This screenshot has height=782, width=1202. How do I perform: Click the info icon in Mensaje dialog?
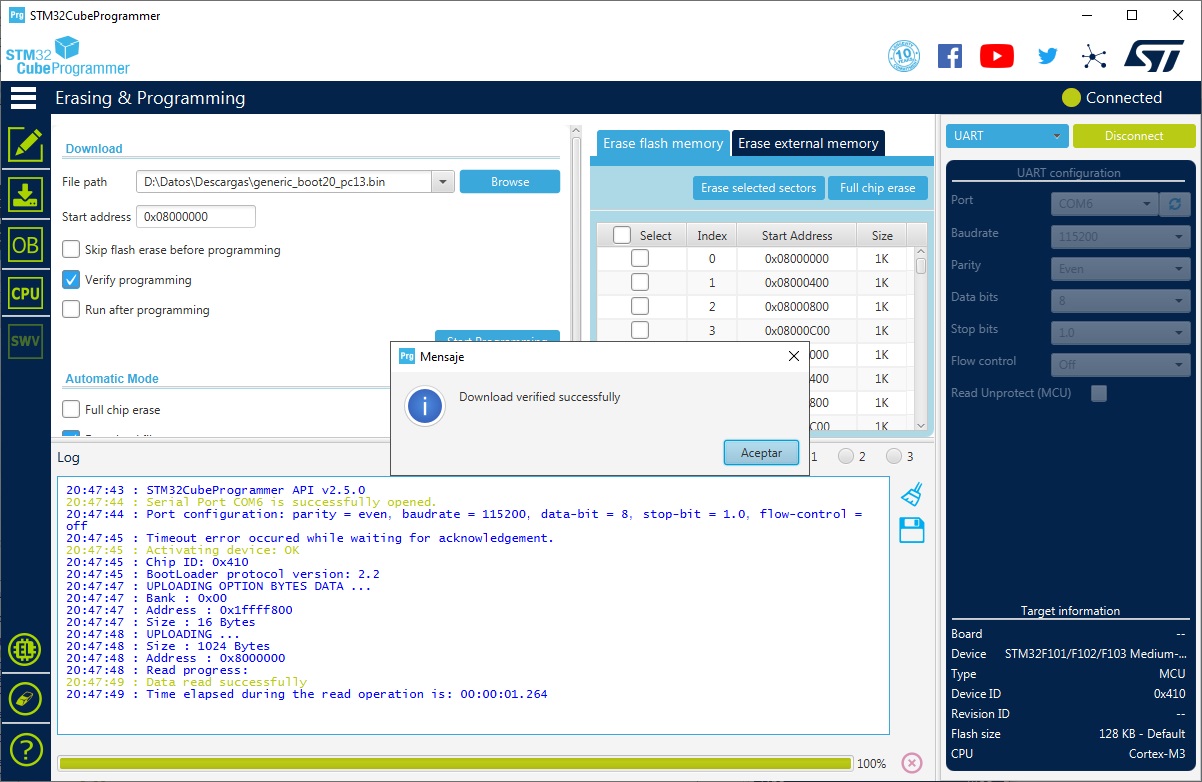coord(425,406)
